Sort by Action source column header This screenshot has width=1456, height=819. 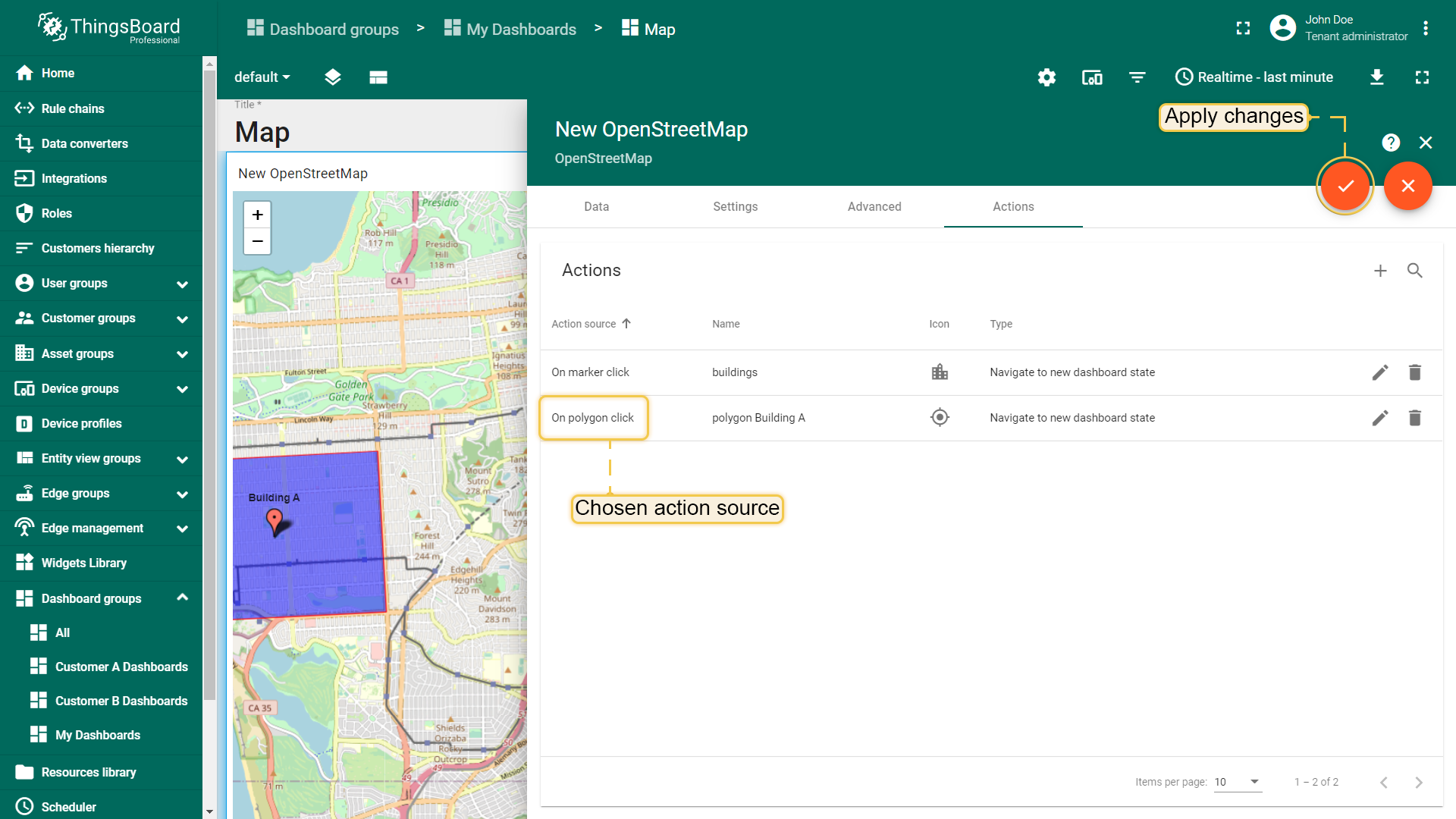(x=591, y=324)
